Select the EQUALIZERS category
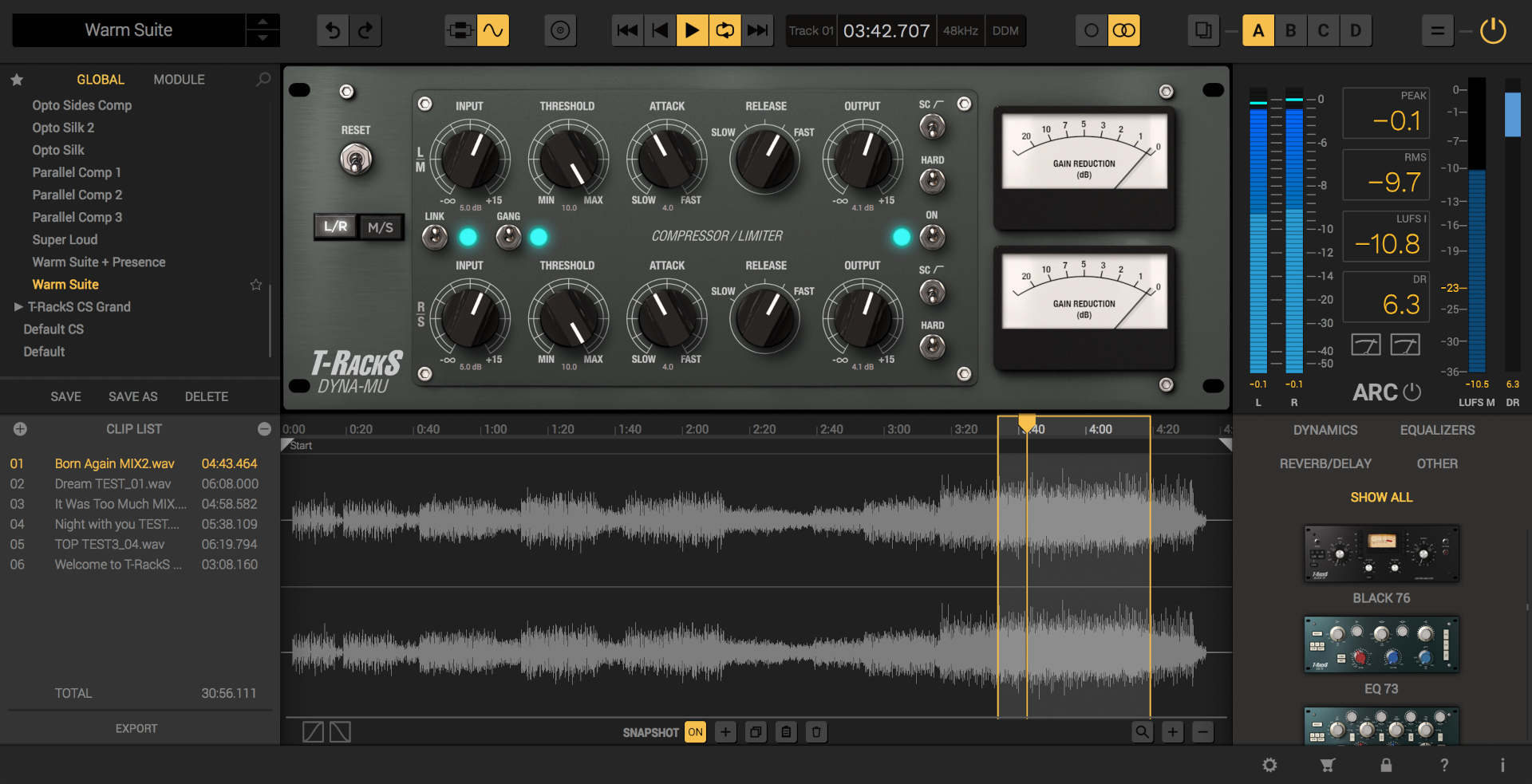1532x784 pixels. (1437, 430)
